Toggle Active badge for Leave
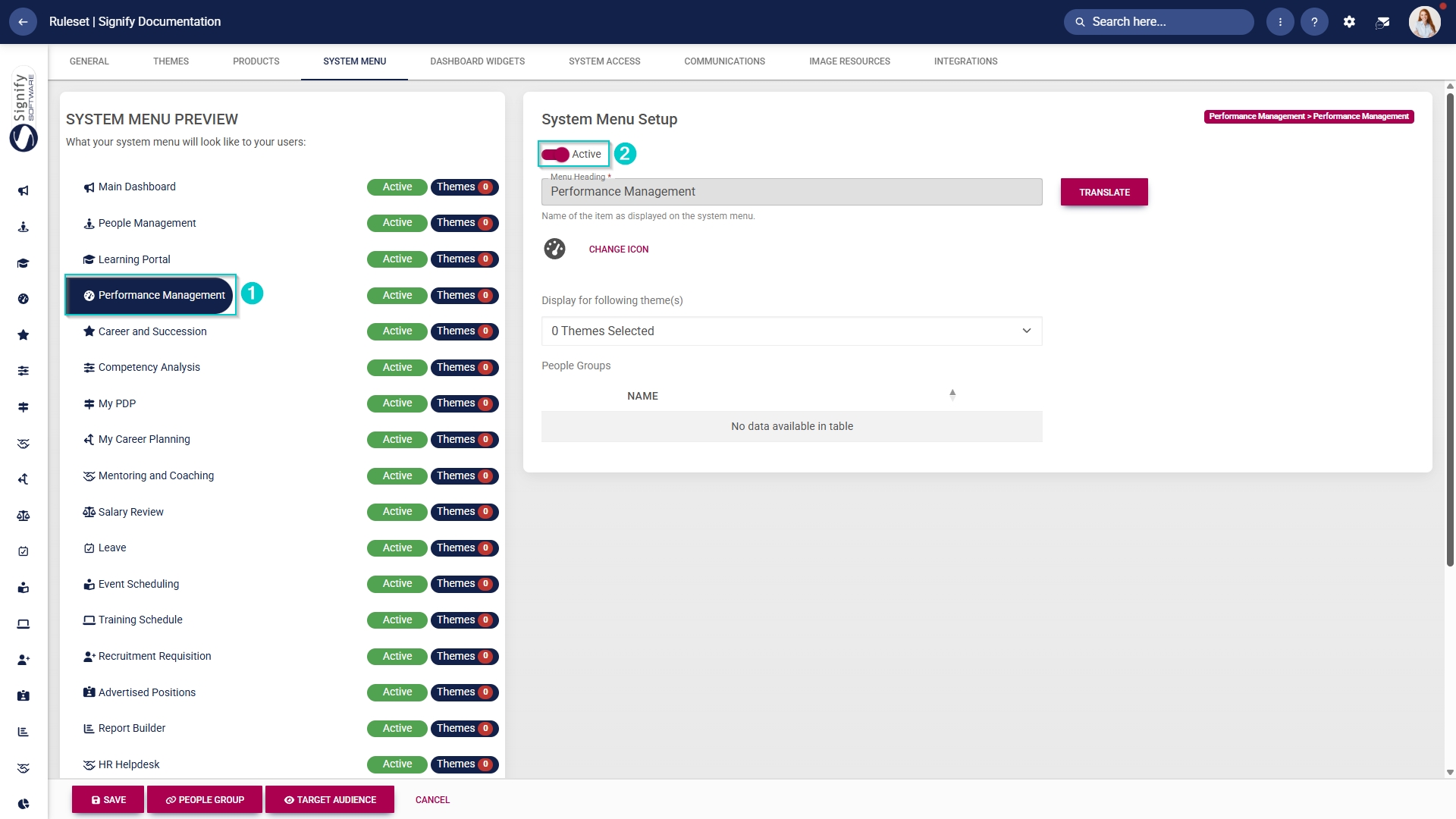 397,548
